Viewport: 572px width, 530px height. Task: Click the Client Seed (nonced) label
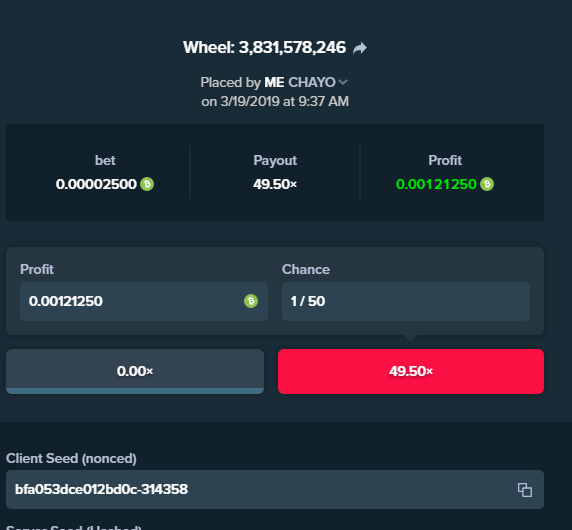(71, 459)
